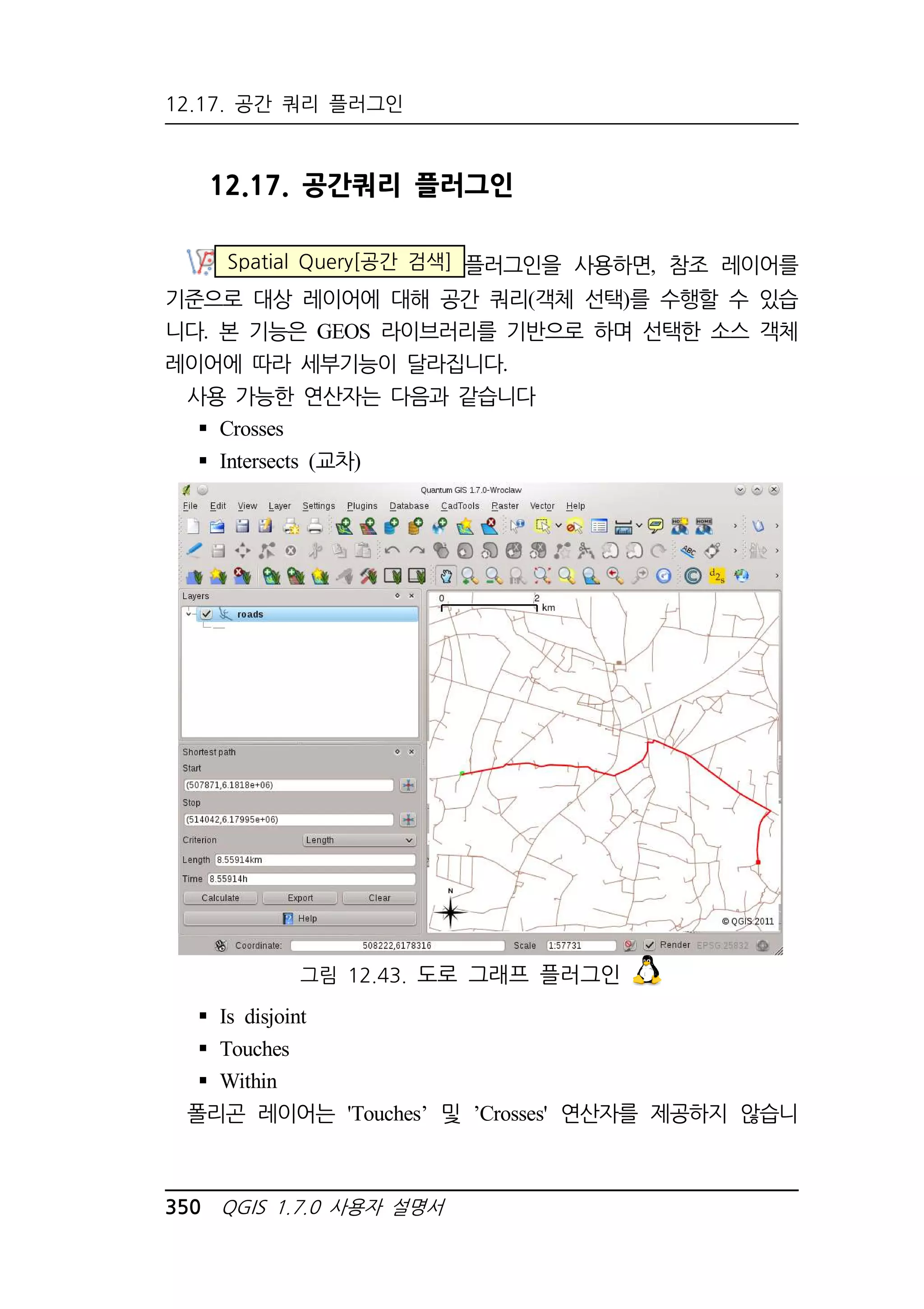Open the Measure tool dropdown arrow

click(x=639, y=526)
